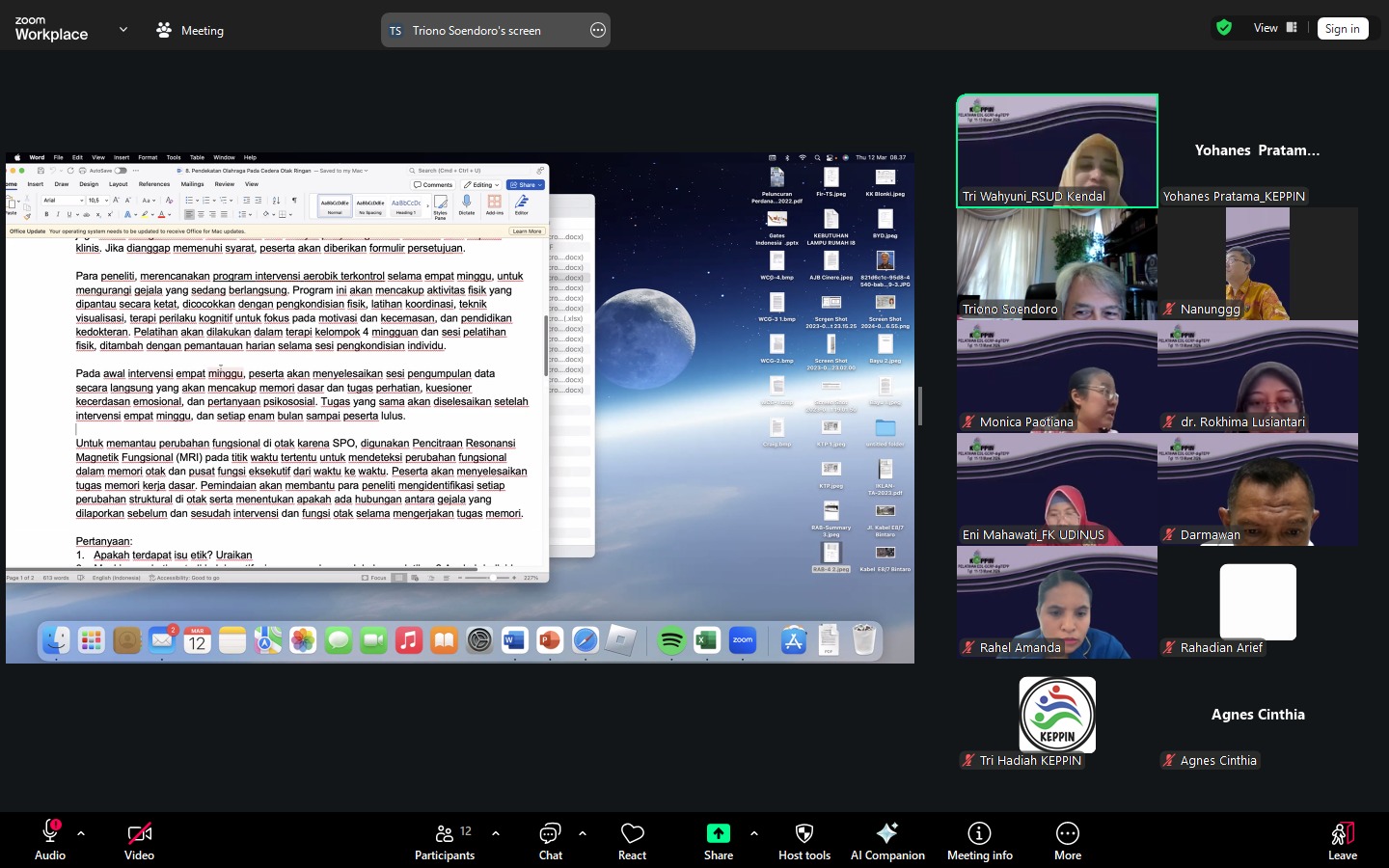
Task: Expand the Chat options chevron
Action: [583, 833]
